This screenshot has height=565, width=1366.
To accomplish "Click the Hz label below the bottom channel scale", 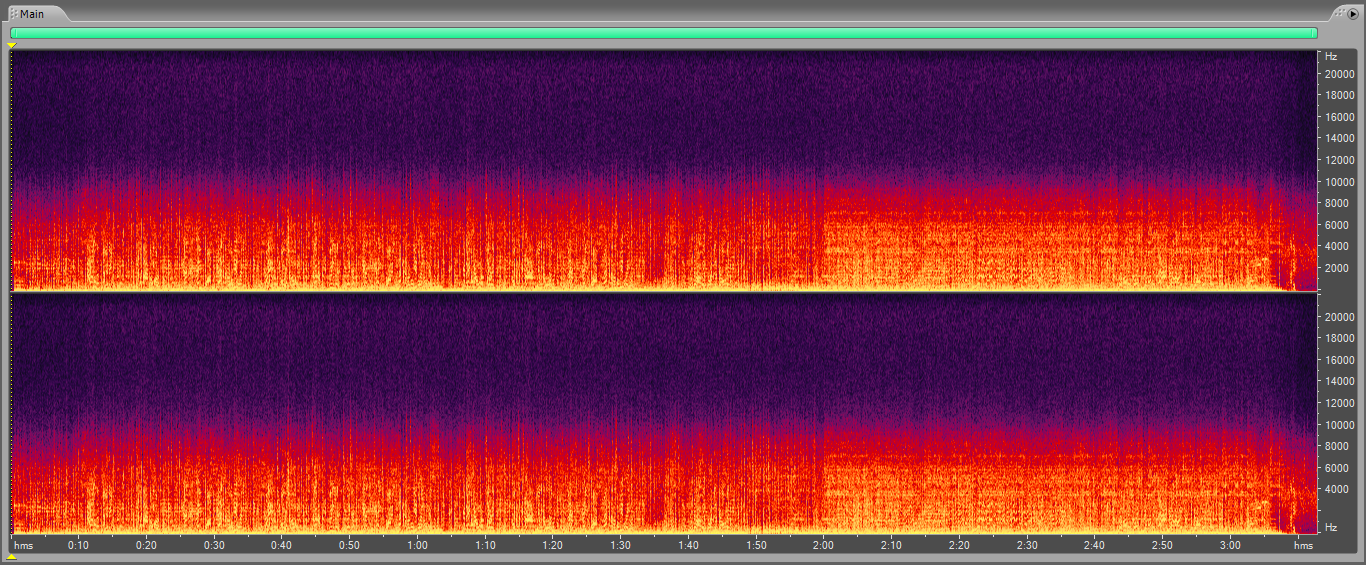I will pos(1331,527).
